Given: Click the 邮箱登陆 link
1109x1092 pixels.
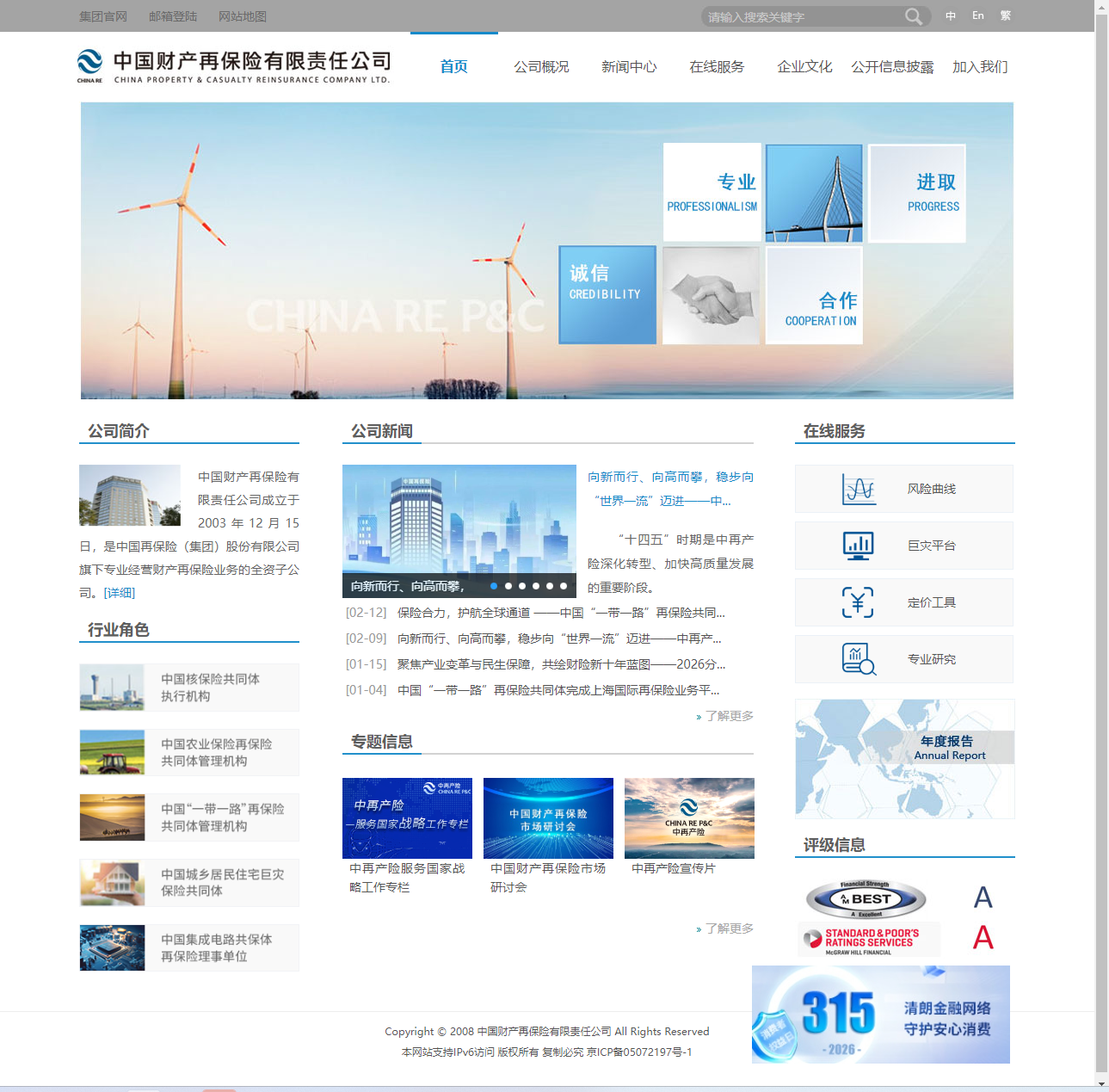Looking at the screenshot, I should pos(173,15).
